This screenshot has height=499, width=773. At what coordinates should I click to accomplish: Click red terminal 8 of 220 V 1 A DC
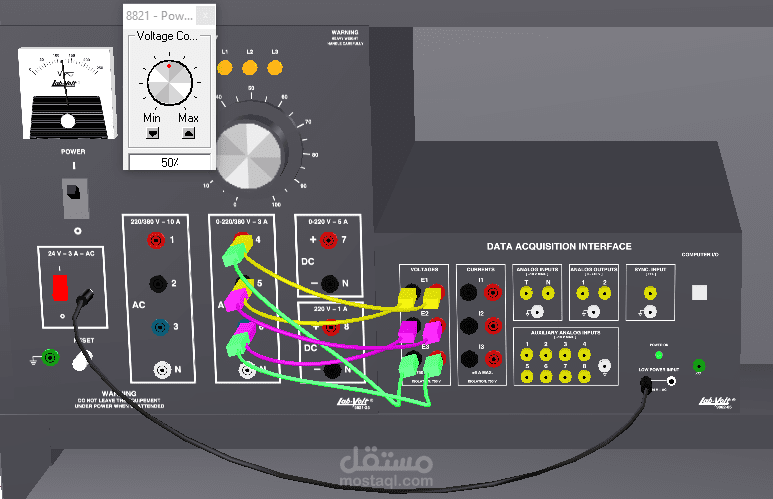pos(331,327)
